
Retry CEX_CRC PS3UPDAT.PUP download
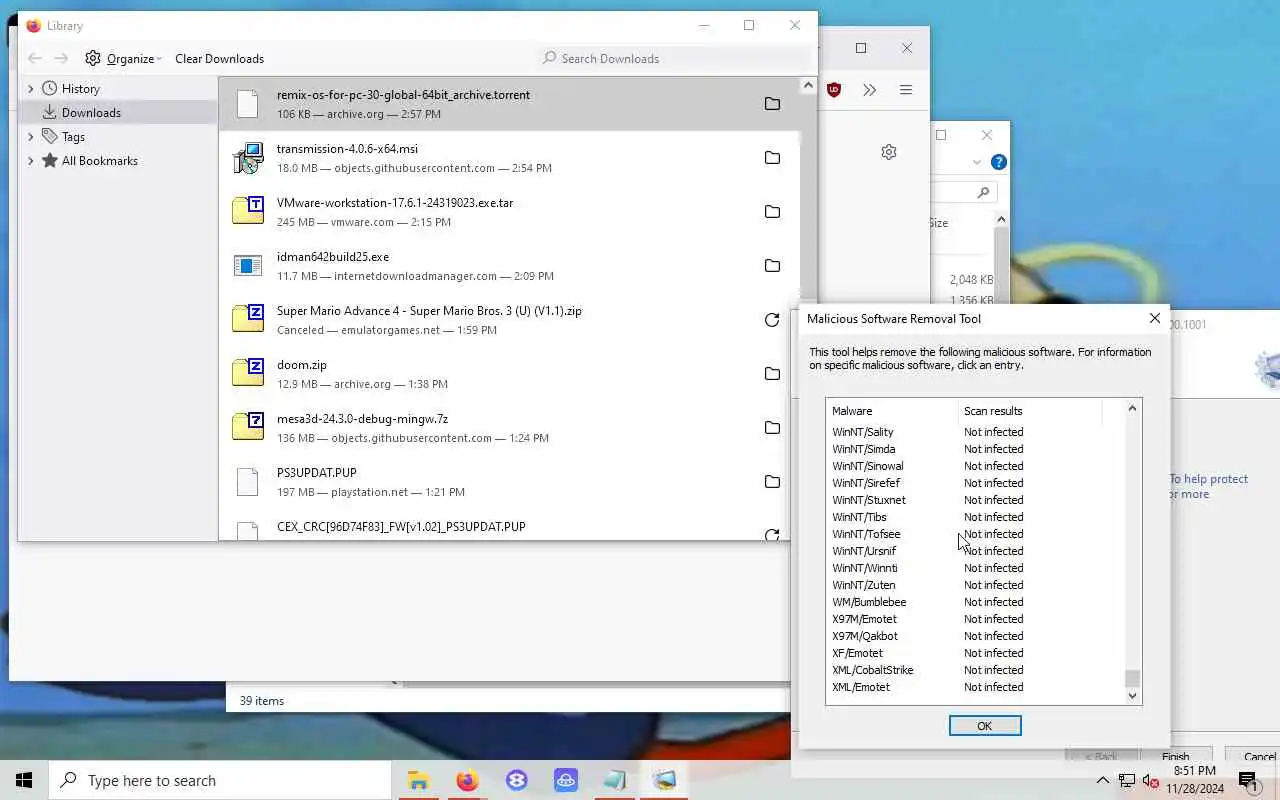772,535
